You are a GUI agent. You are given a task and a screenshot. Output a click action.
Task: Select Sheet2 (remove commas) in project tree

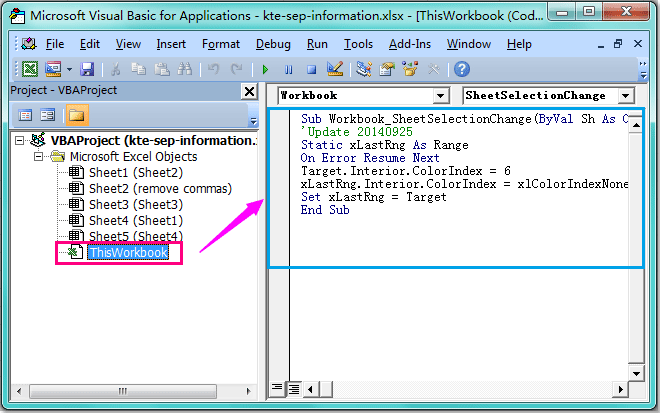tap(158, 189)
